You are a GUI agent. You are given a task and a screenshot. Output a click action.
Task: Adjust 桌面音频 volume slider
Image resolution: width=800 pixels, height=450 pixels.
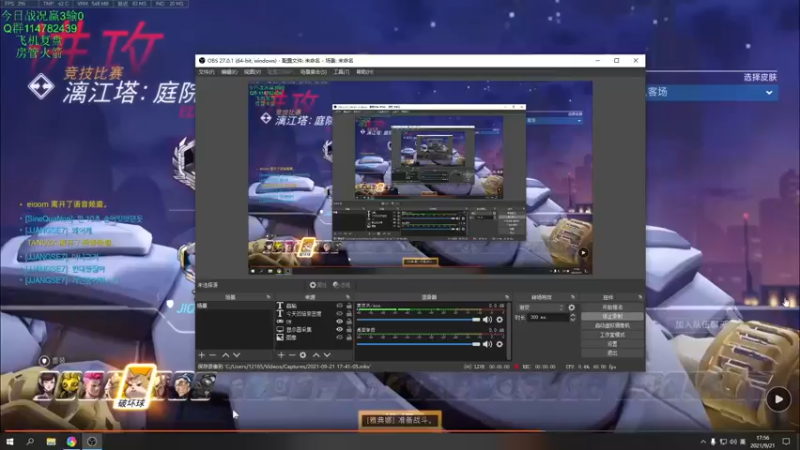[418, 344]
